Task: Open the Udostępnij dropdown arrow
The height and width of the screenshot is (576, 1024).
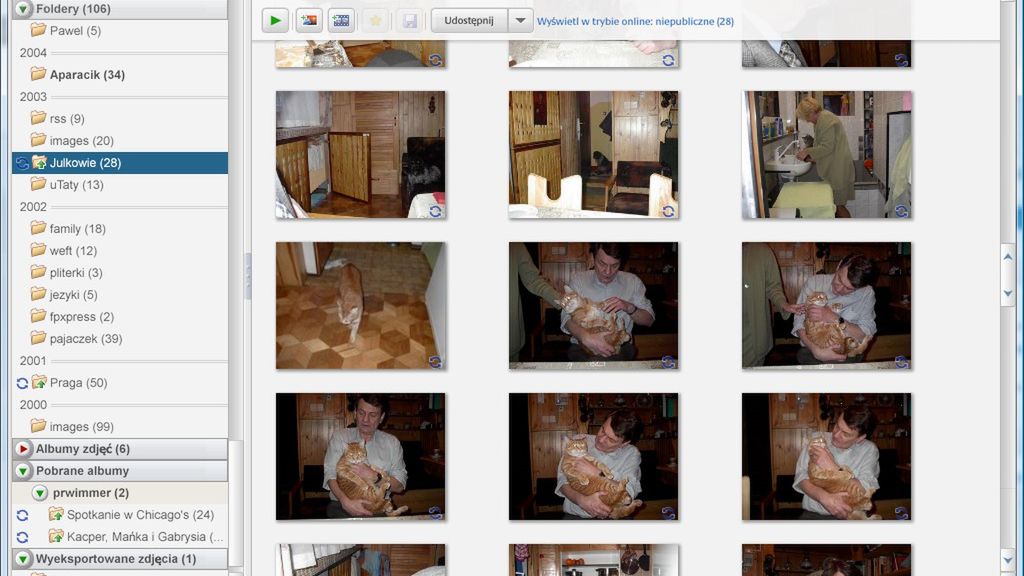Action: coord(520,21)
